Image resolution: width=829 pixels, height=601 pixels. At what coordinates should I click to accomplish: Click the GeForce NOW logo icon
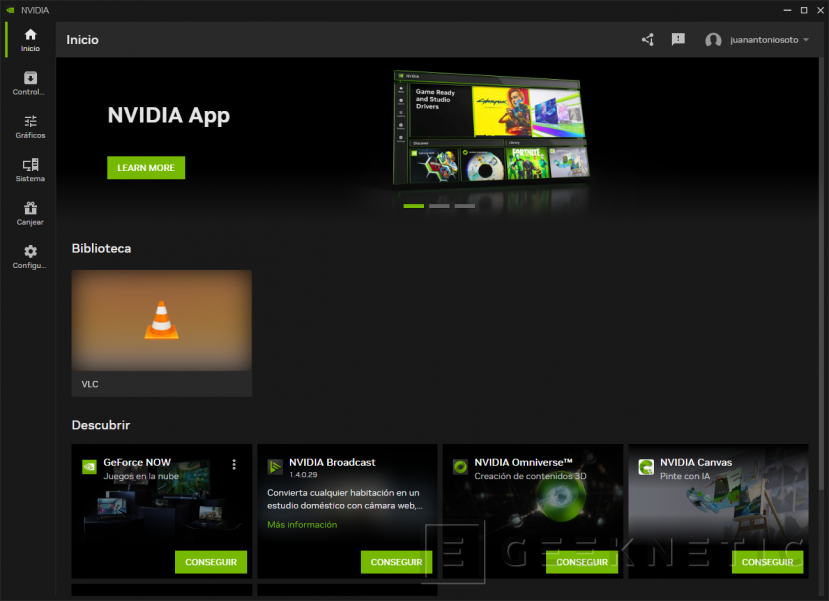[x=89, y=466]
